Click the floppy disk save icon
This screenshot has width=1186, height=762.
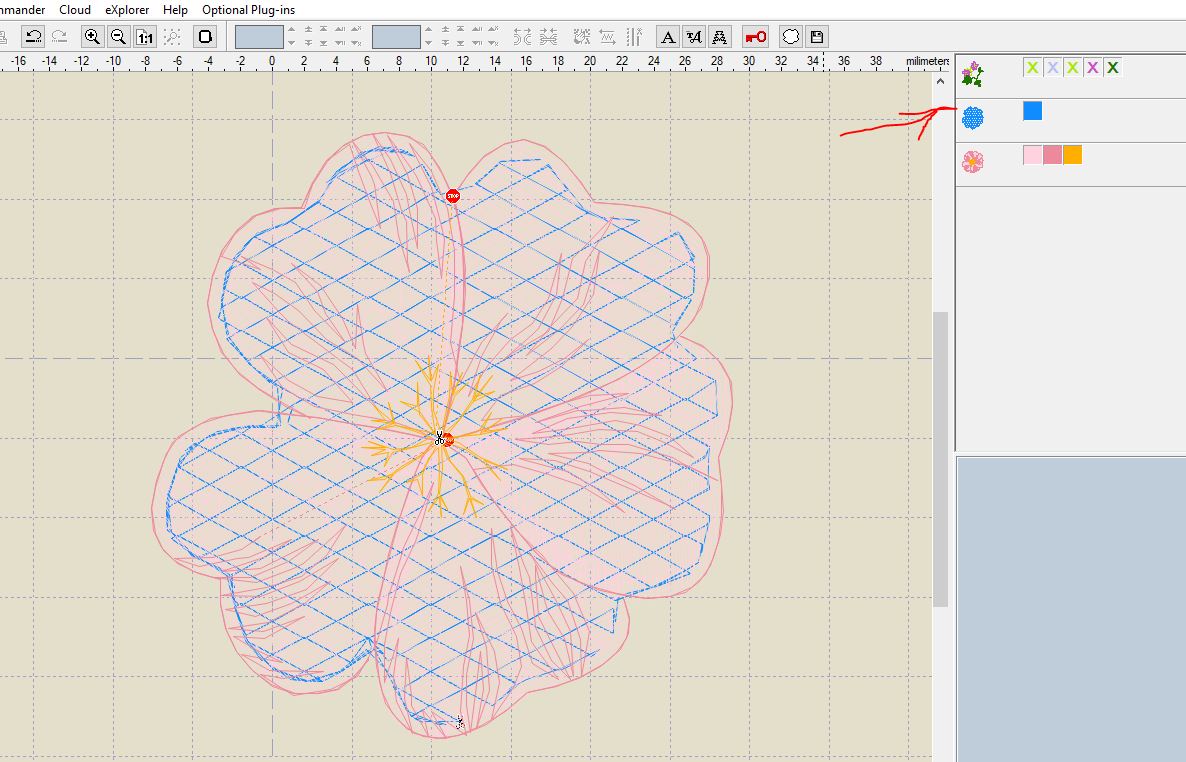[x=817, y=37]
